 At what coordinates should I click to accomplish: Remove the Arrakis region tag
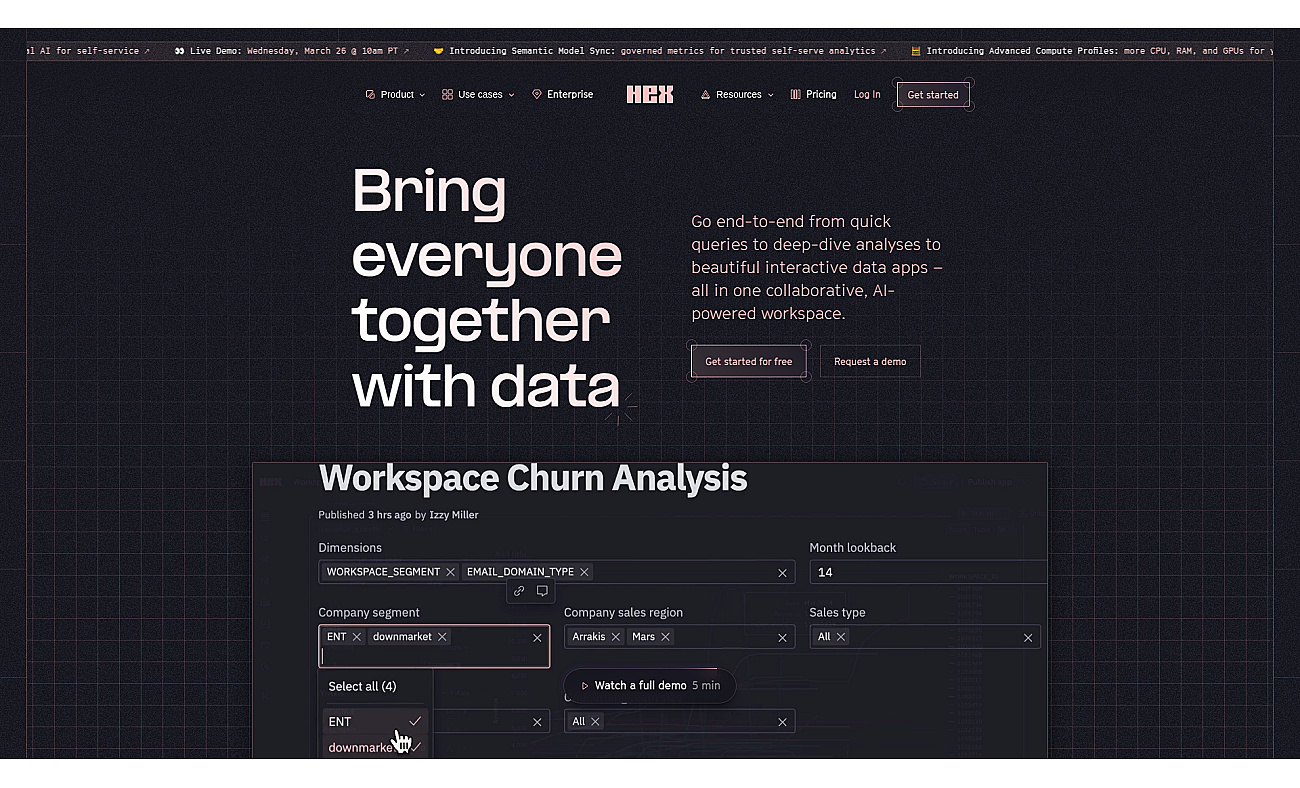pyautogui.click(x=615, y=637)
